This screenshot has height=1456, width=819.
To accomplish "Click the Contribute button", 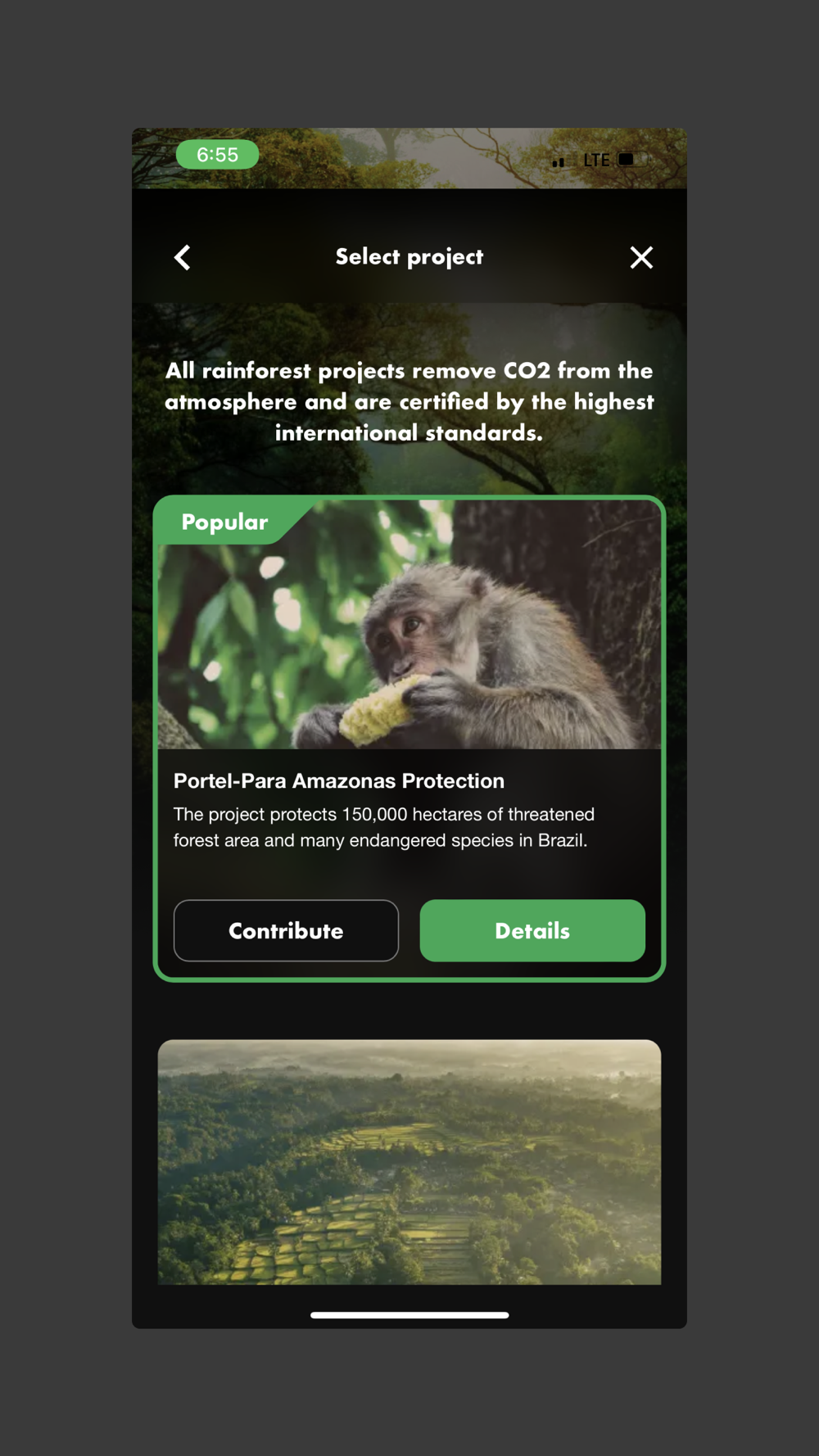I will pyautogui.click(x=286, y=930).
